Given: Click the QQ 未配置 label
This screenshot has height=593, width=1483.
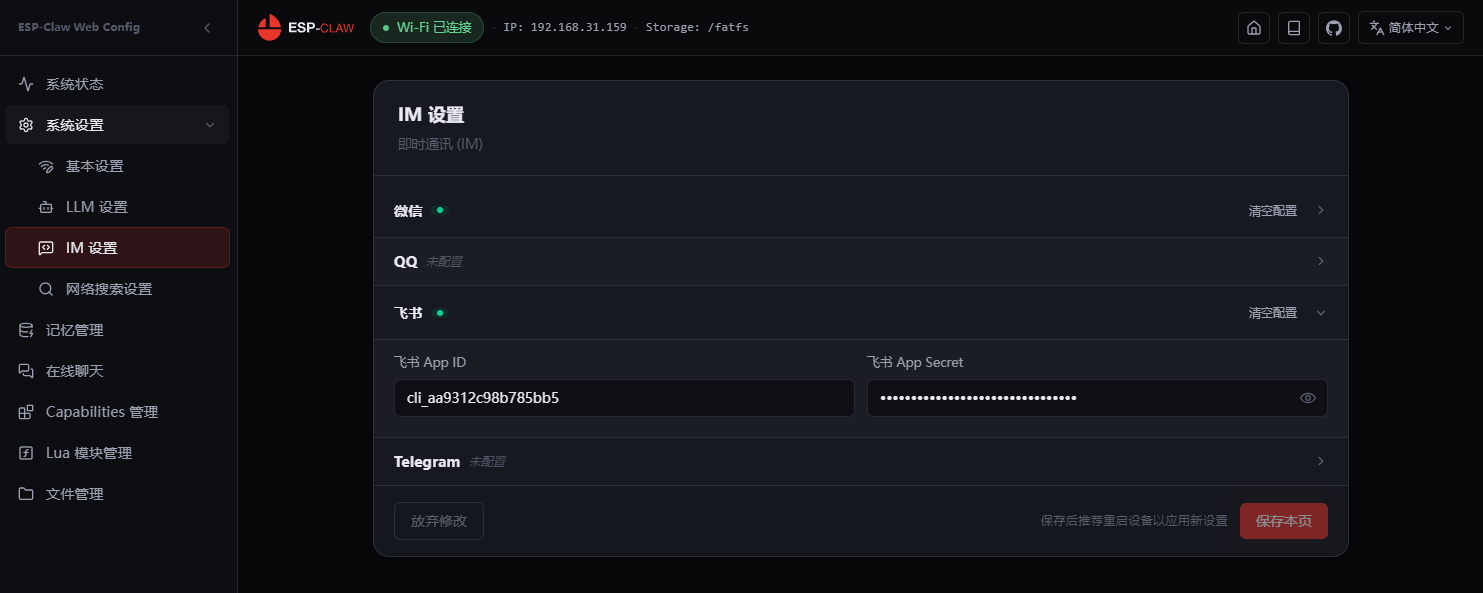Looking at the screenshot, I should click(x=444, y=262).
